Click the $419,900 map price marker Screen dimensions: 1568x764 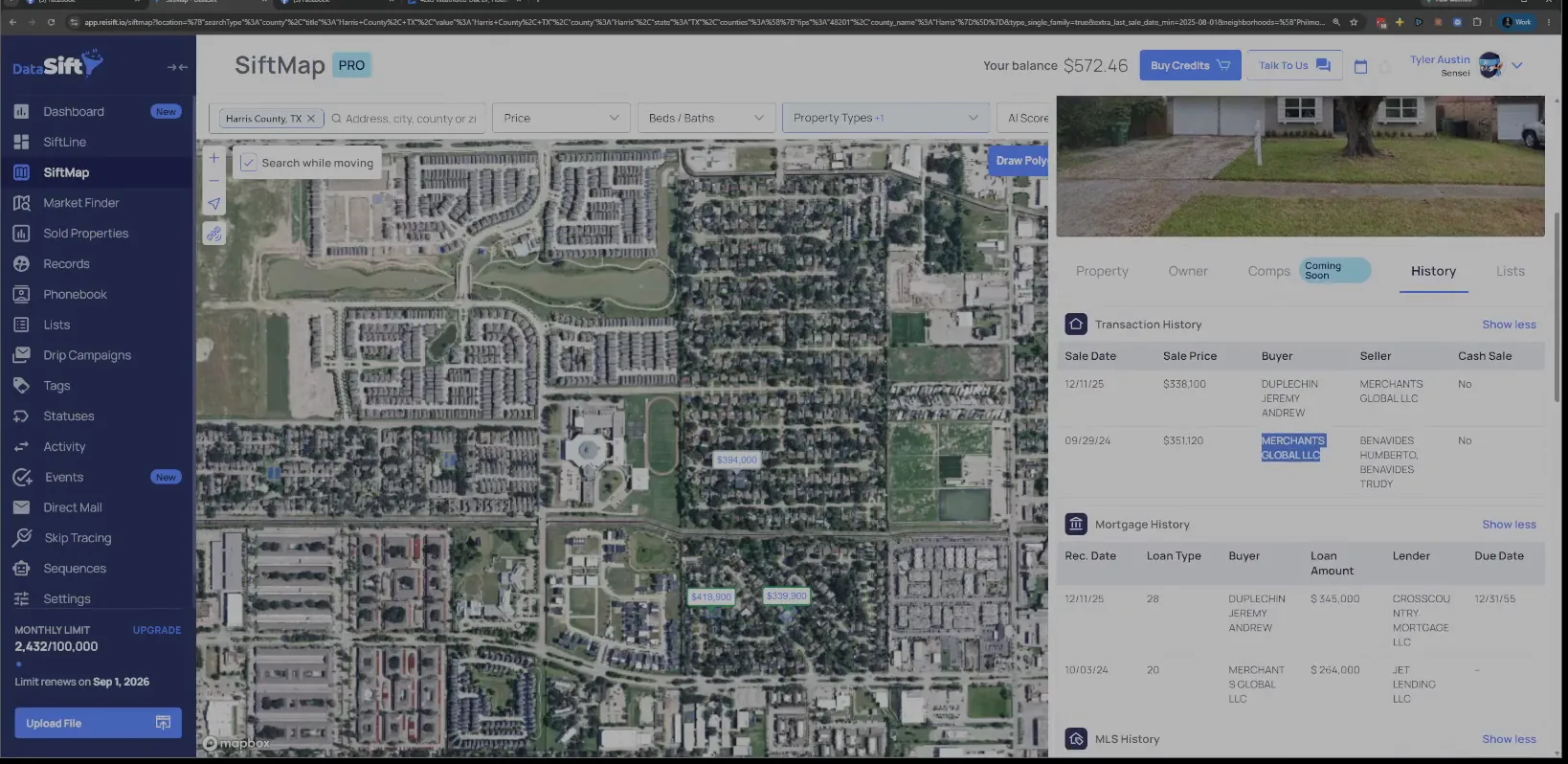[x=711, y=596]
